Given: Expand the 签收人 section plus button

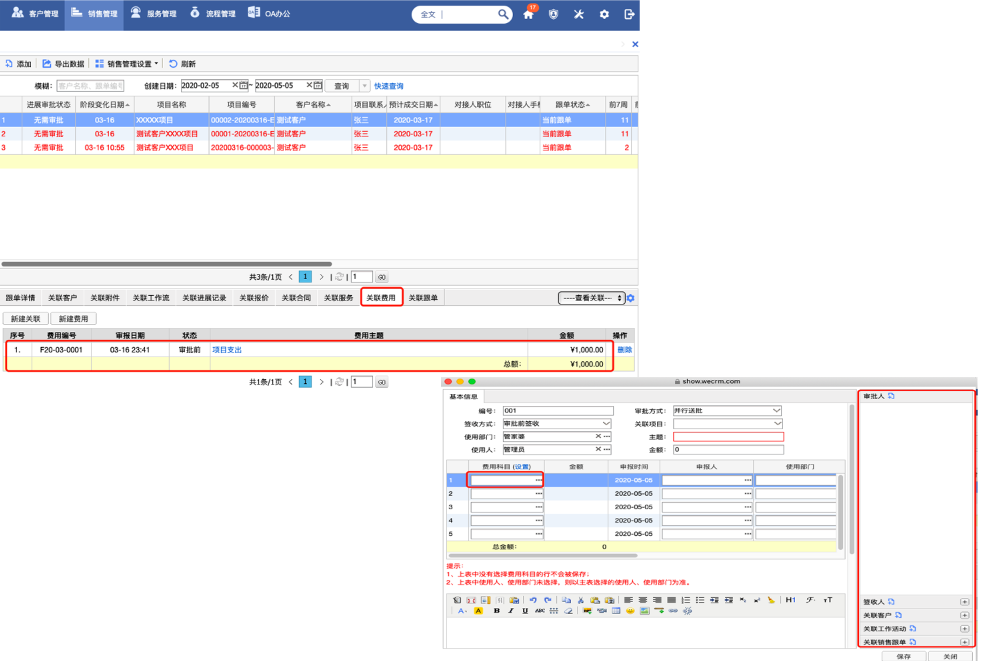Looking at the screenshot, I should (964, 602).
